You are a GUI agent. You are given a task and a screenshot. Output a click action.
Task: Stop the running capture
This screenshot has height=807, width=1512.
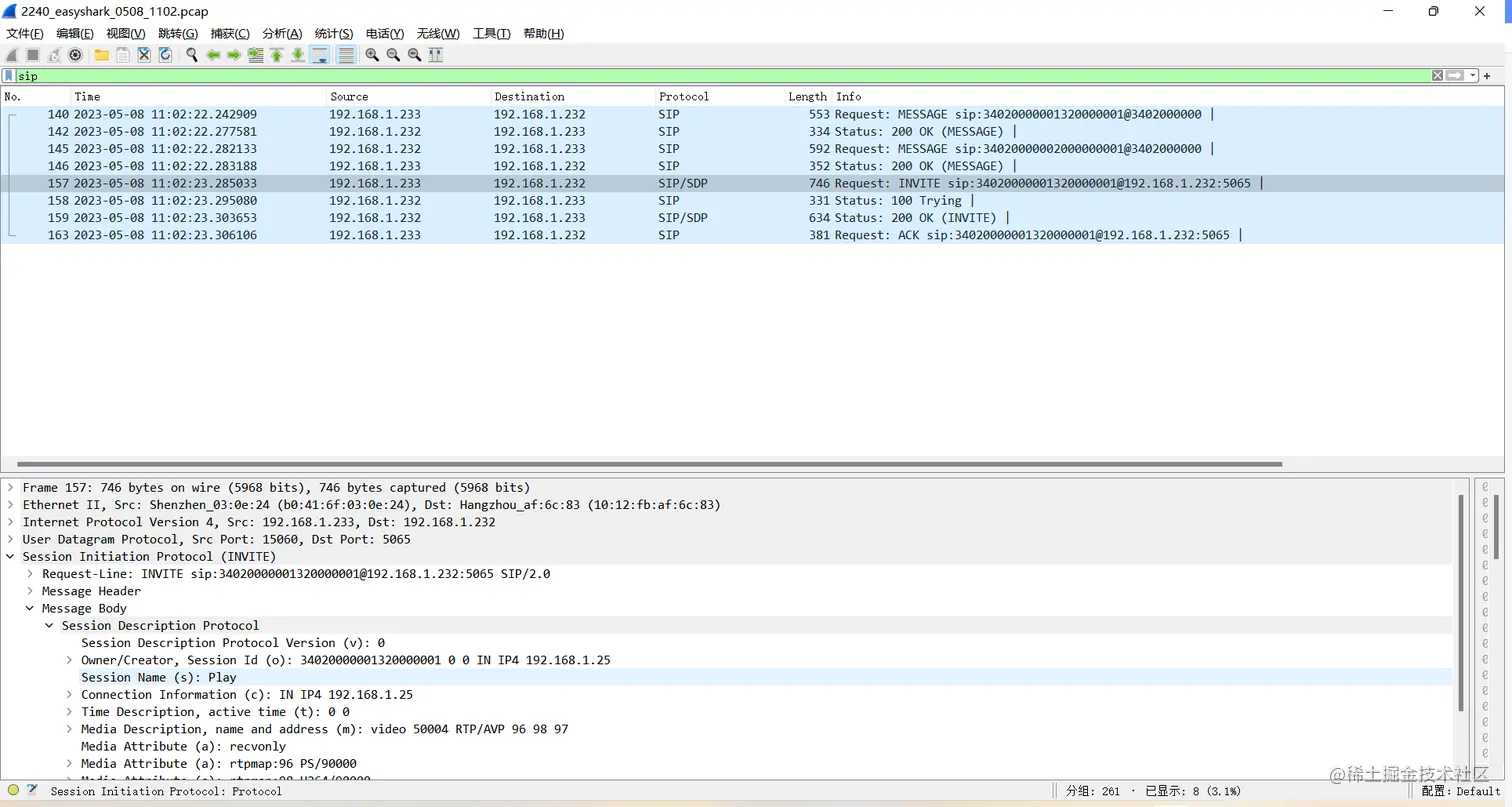tap(32, 55)
